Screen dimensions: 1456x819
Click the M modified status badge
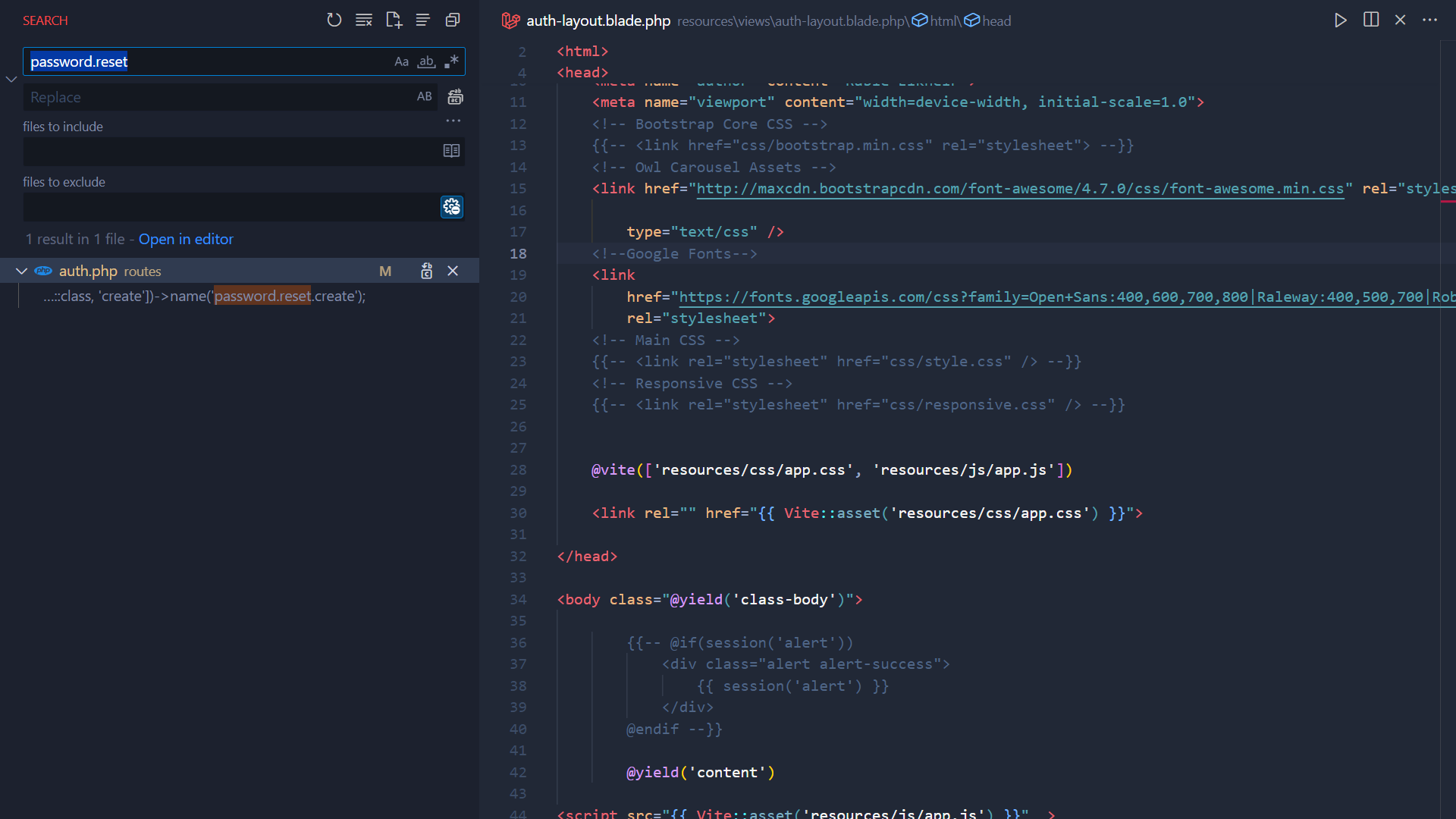(385, 271)
